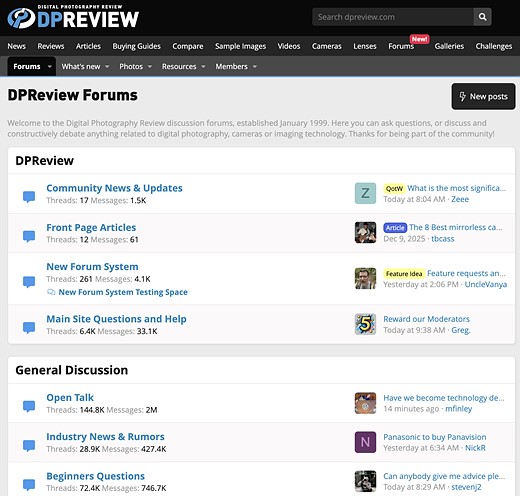
Task: Open Front Page Articles forum link
Action: [91, 227]
